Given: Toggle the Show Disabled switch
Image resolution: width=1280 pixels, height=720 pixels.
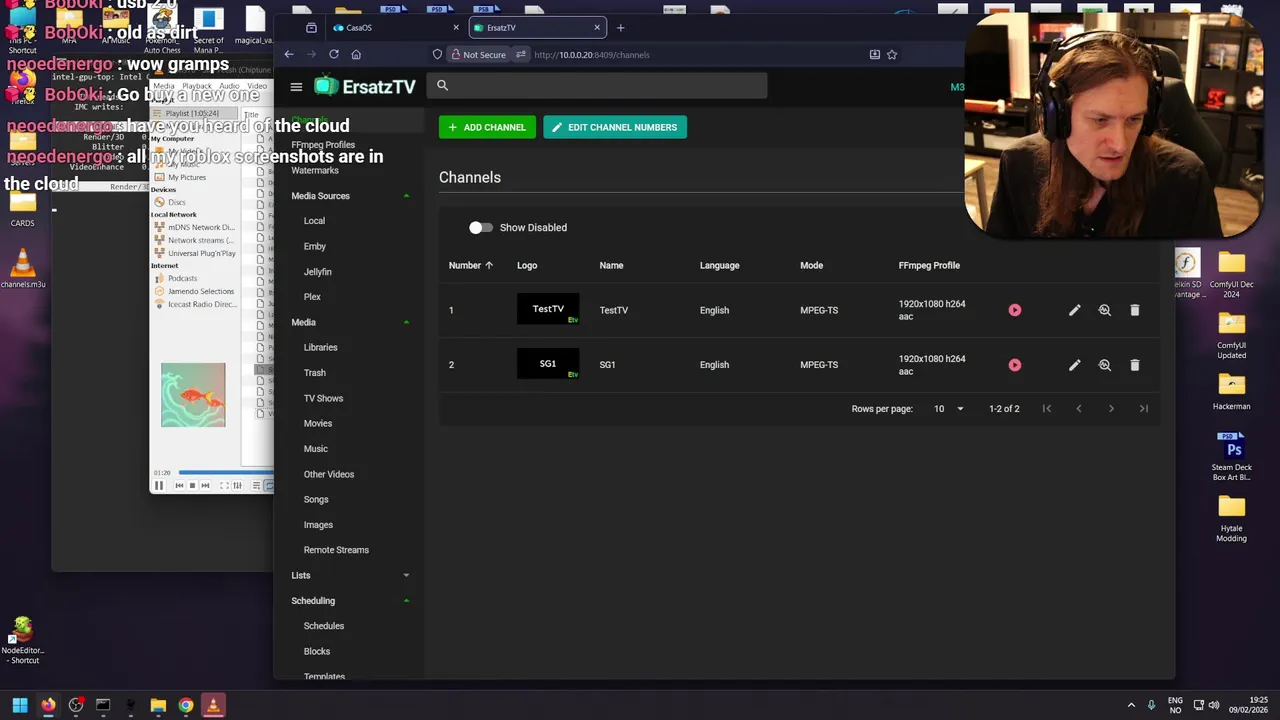Looking at the screenshot, I should (x=481, y=228).
